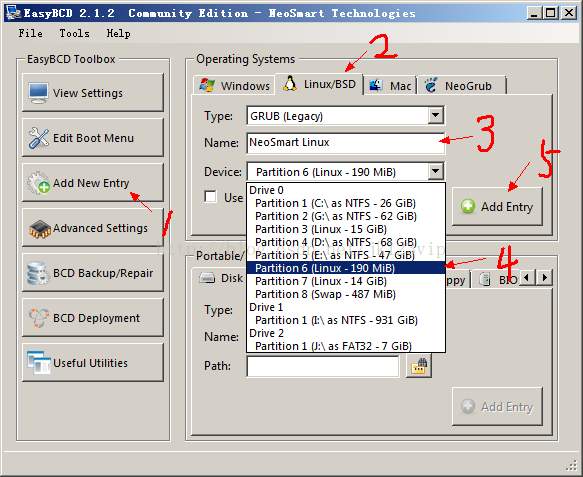Switch to the Linux/BSD tab
The height and width of the screenshot is (477, 583).
point(319,84)
